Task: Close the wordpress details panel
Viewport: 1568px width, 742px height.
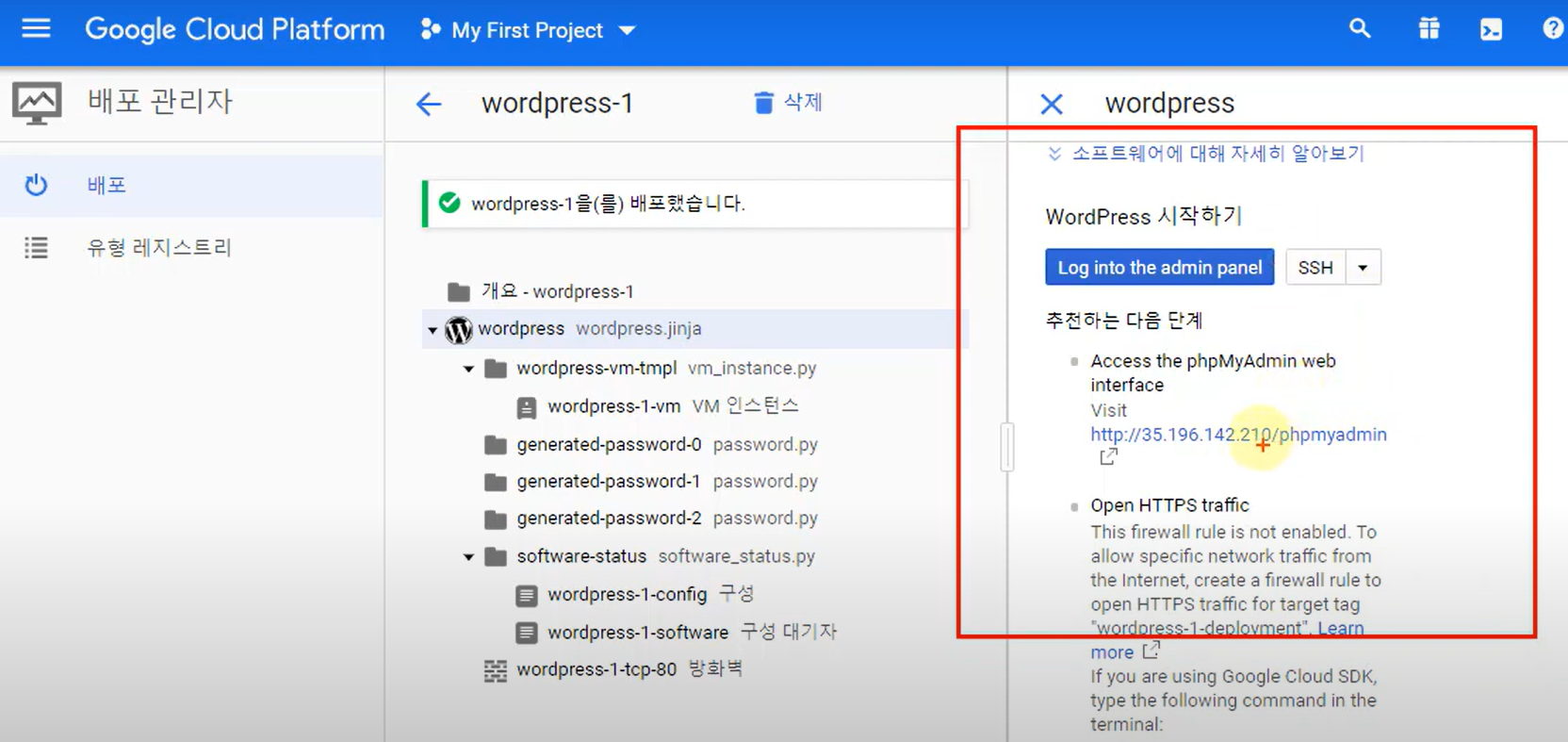Action: (1052, 104)
